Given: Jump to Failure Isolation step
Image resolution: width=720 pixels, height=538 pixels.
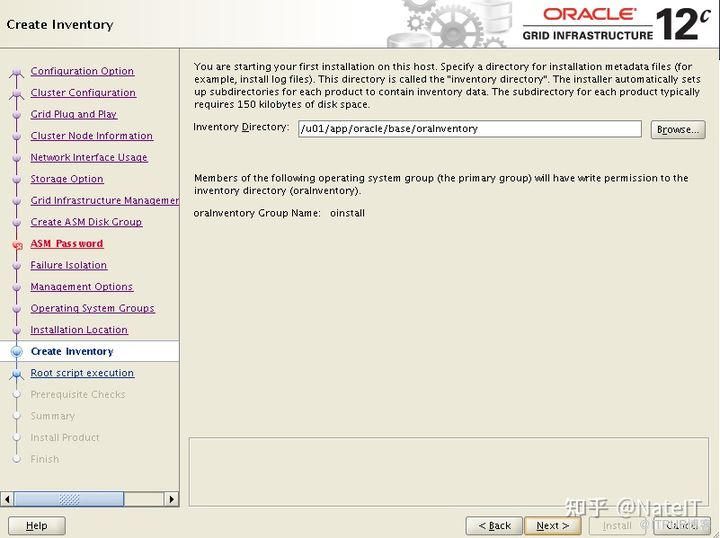Looking at the screenshot, I should click(68, 265).
